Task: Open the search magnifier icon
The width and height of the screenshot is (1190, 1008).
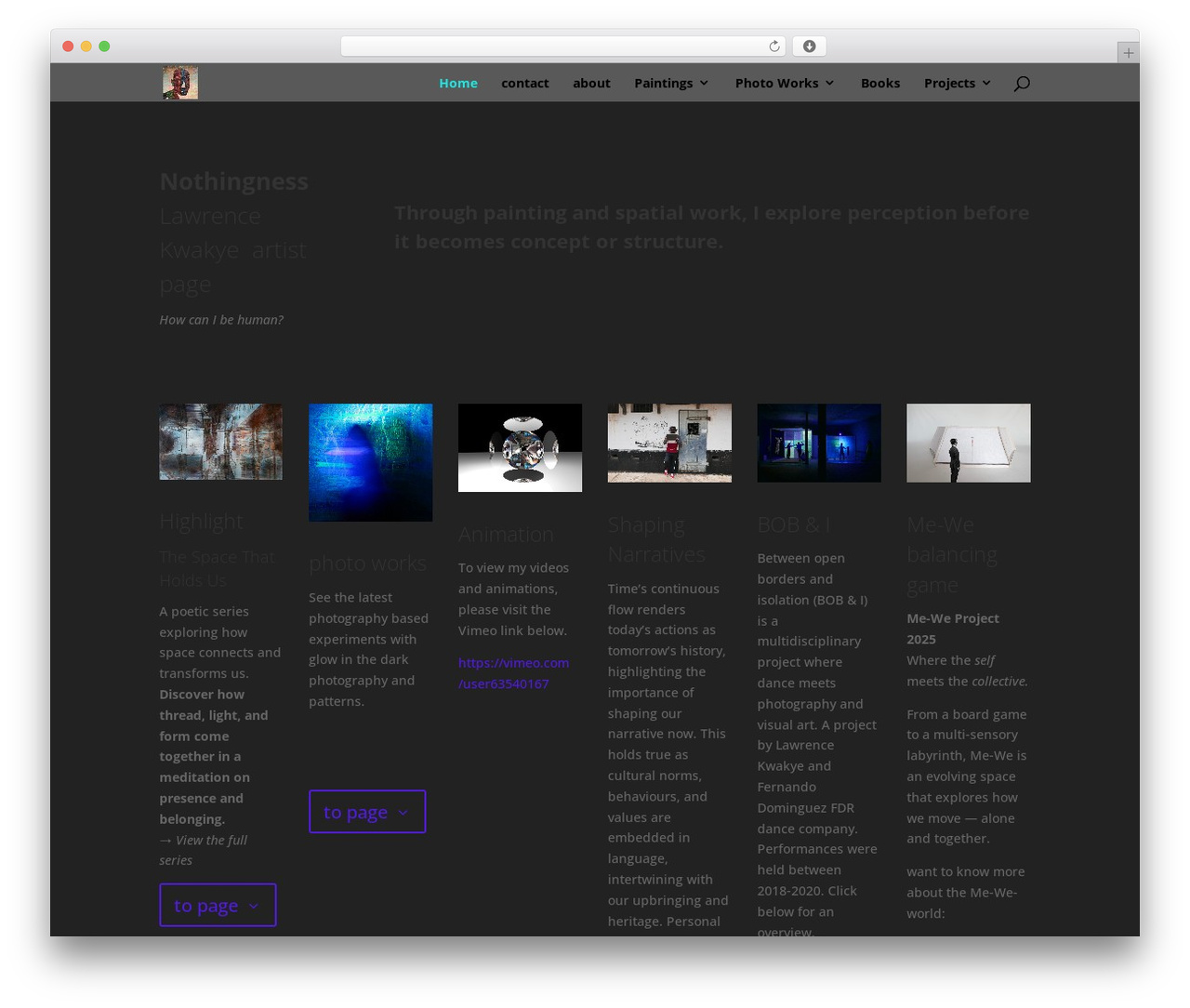Action: click(1022, 84)
